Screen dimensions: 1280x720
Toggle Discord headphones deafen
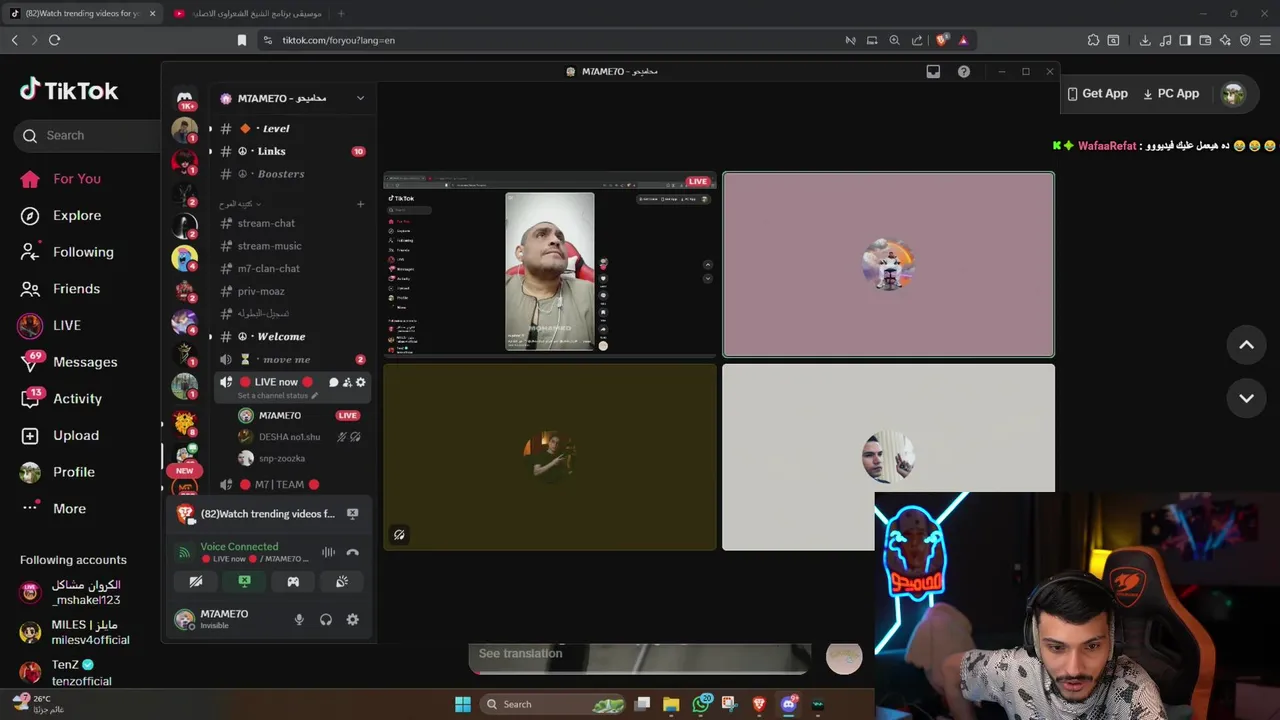click(x=326, y=620)
